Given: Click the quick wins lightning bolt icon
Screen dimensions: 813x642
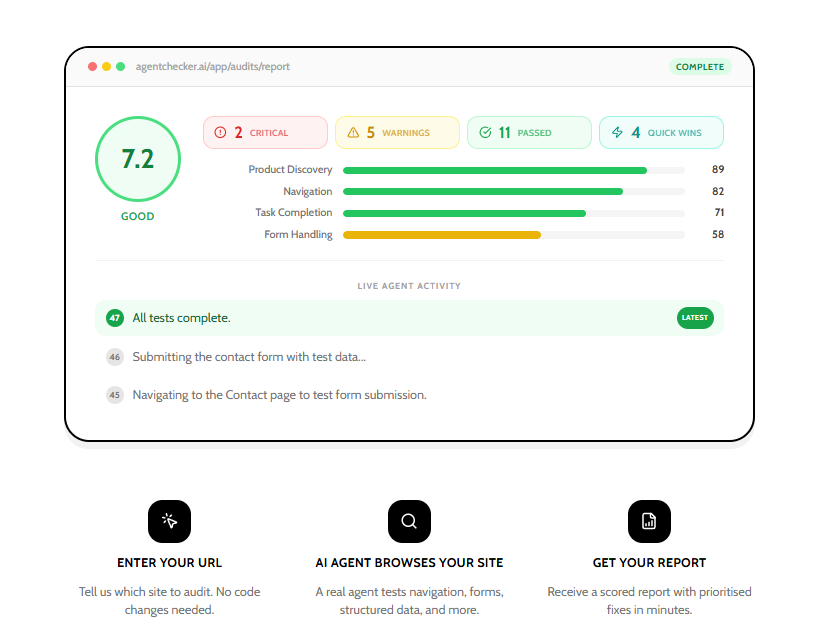Looking at the screenshot, I should pyautogui.click(x=617, y=132).
